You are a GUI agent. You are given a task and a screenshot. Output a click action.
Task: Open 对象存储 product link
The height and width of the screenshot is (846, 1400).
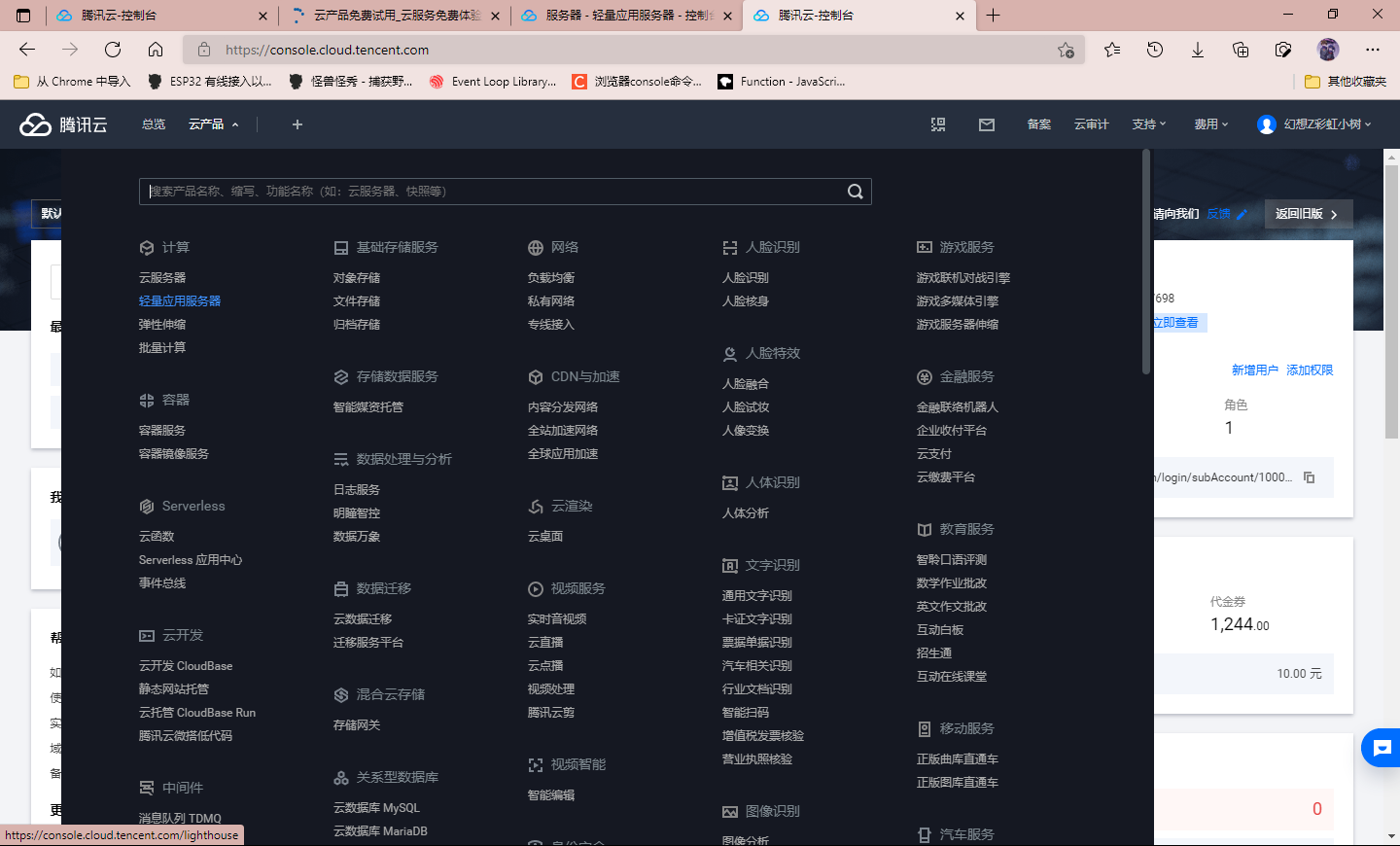(357, 278)
